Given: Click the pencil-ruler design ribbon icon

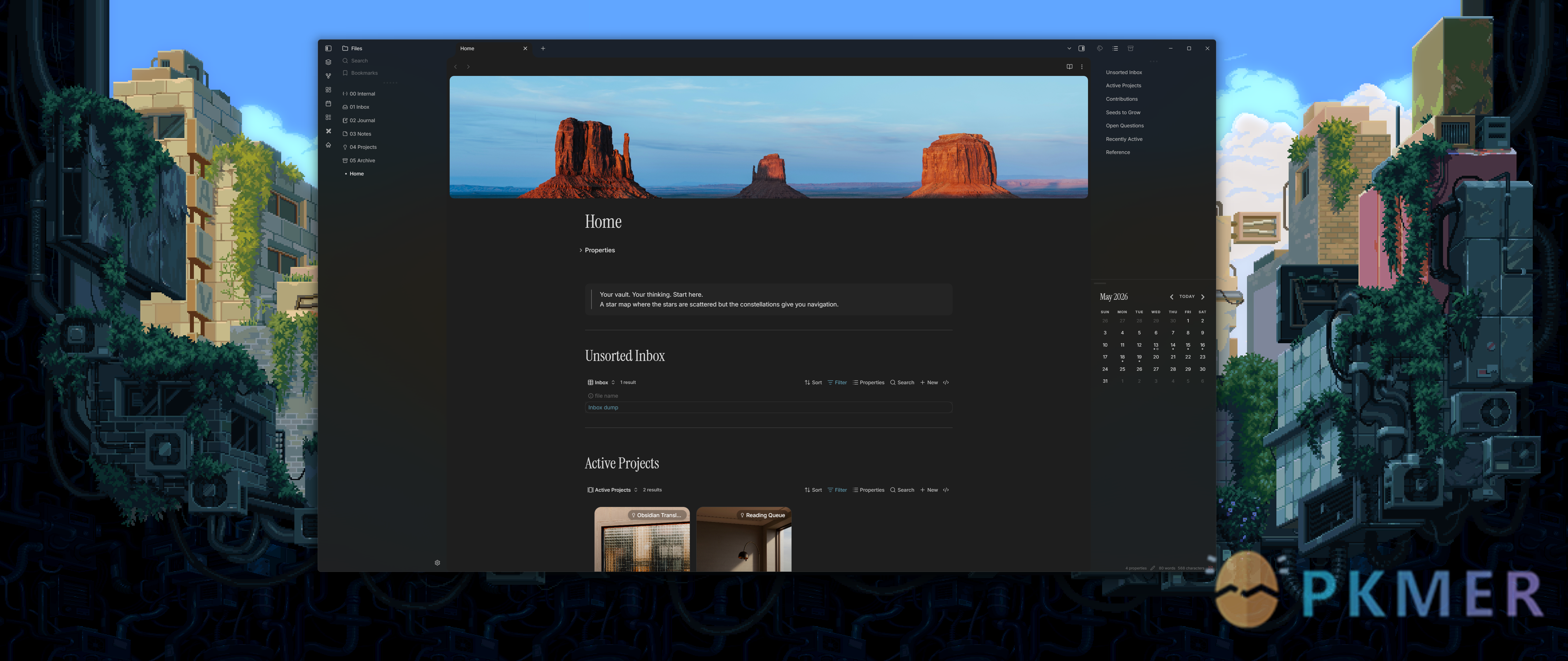Looking at the screenshot, I should [x=328, y=131].
